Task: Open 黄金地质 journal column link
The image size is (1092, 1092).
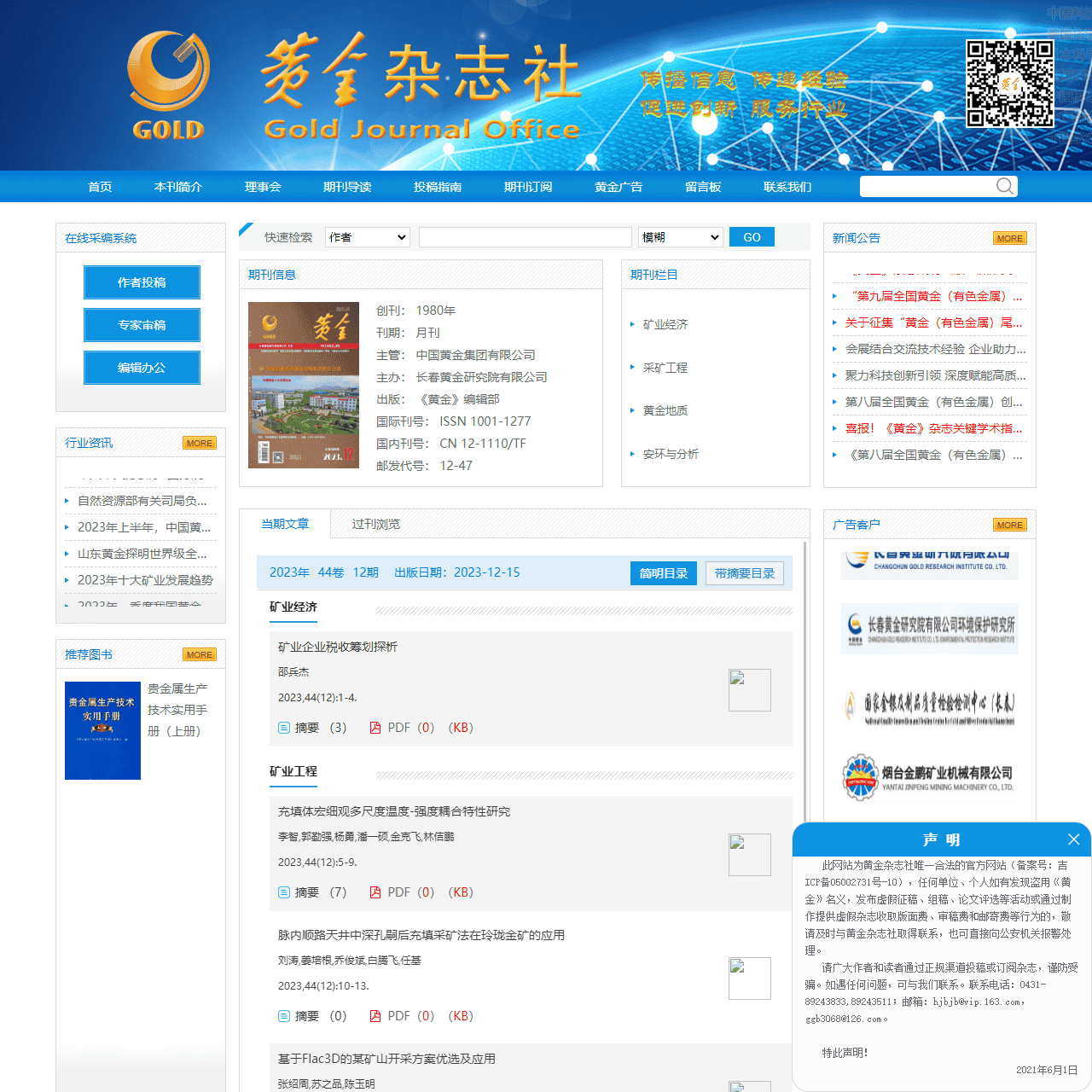Action: coord(665,410)
